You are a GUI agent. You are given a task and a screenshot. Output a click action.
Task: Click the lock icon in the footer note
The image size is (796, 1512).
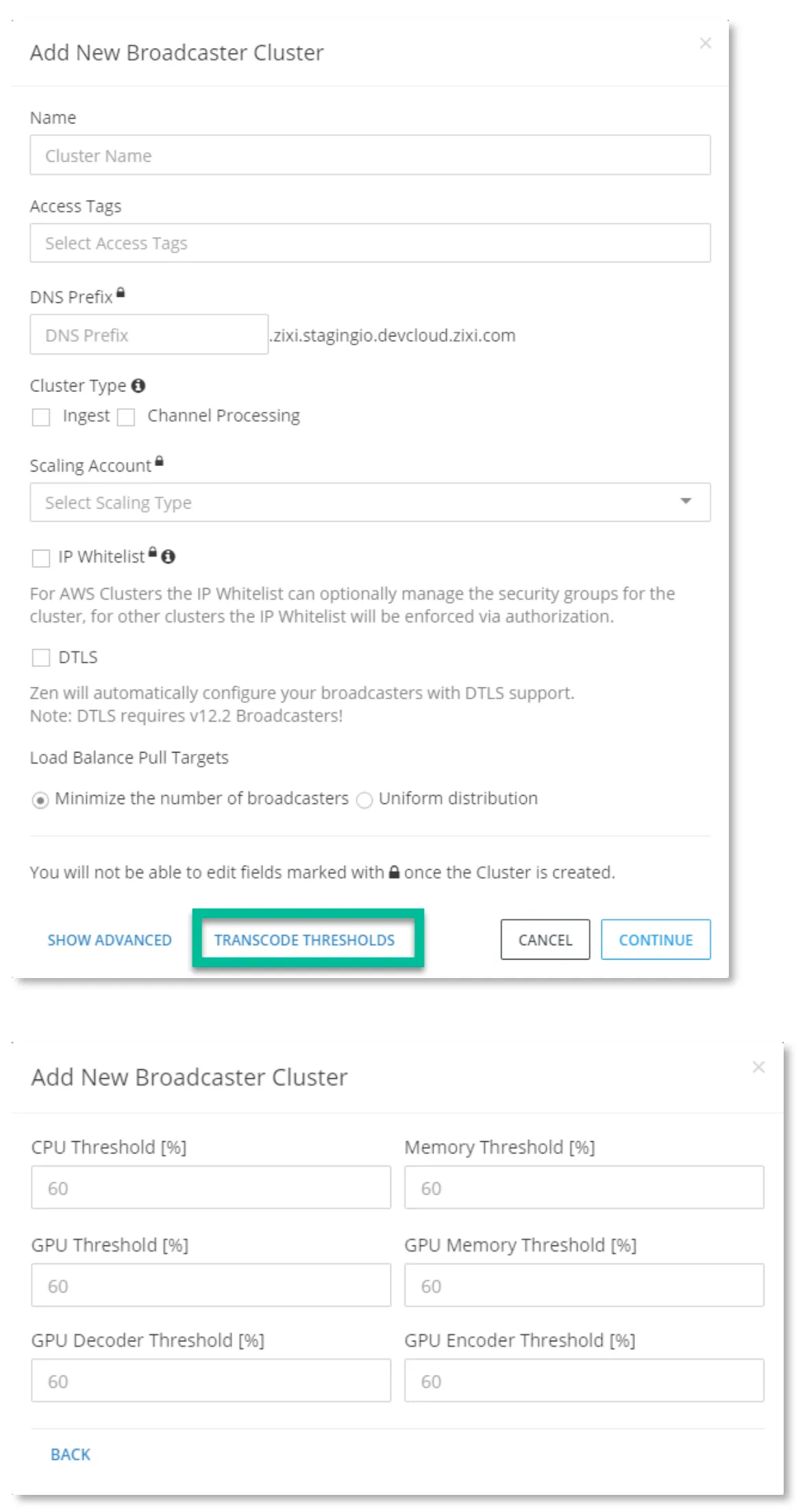[x=394, y=873]
